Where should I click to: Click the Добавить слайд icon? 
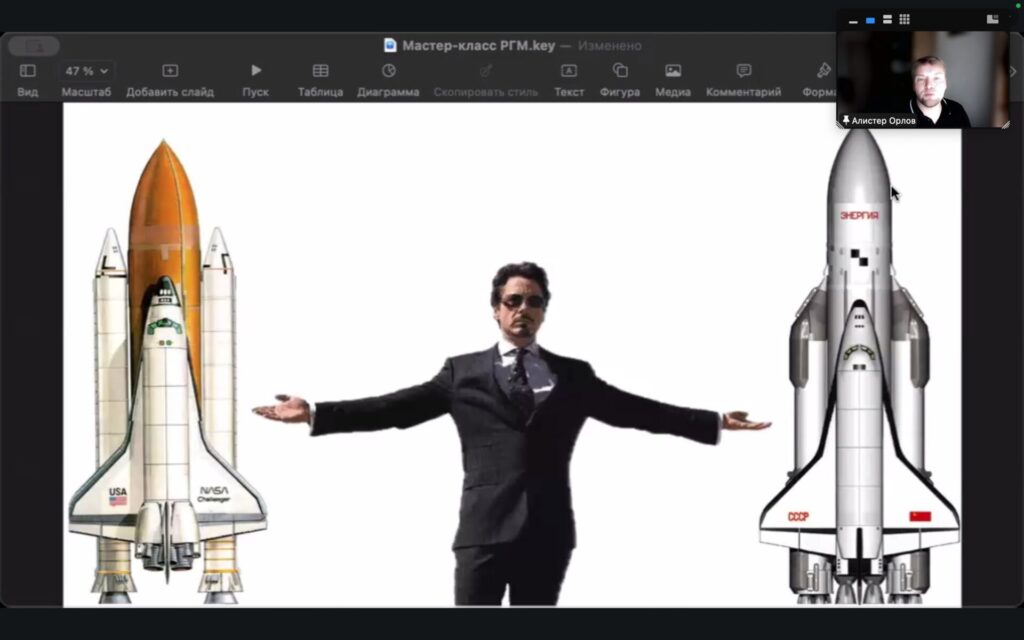point(170,71)
